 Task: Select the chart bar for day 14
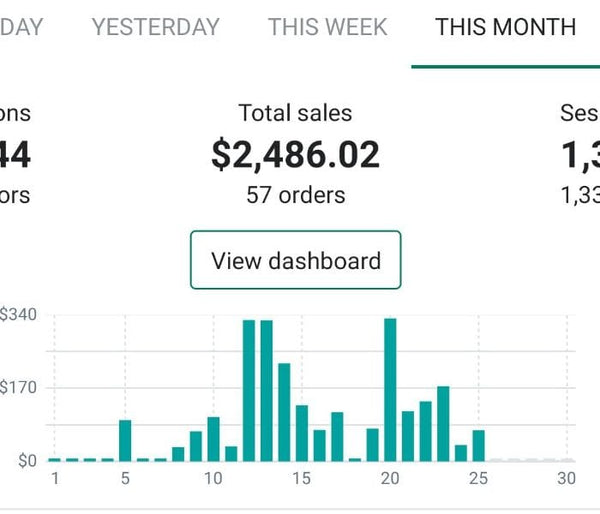click(284, 412)
